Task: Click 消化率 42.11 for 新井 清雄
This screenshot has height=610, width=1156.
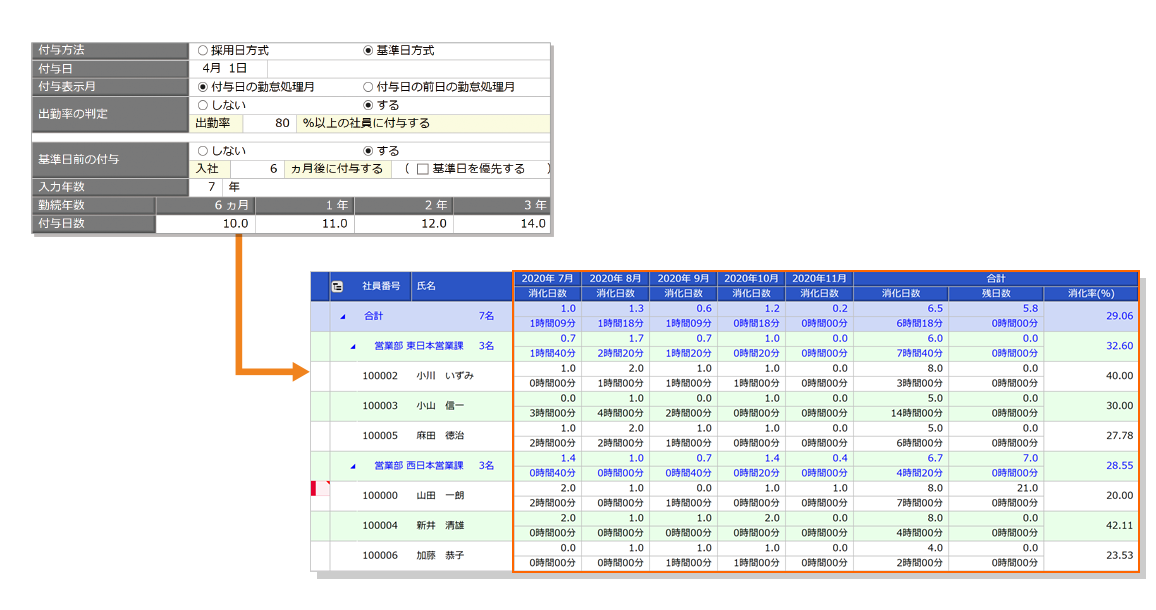Action: pyautogui.click(x=1091, y=526)
